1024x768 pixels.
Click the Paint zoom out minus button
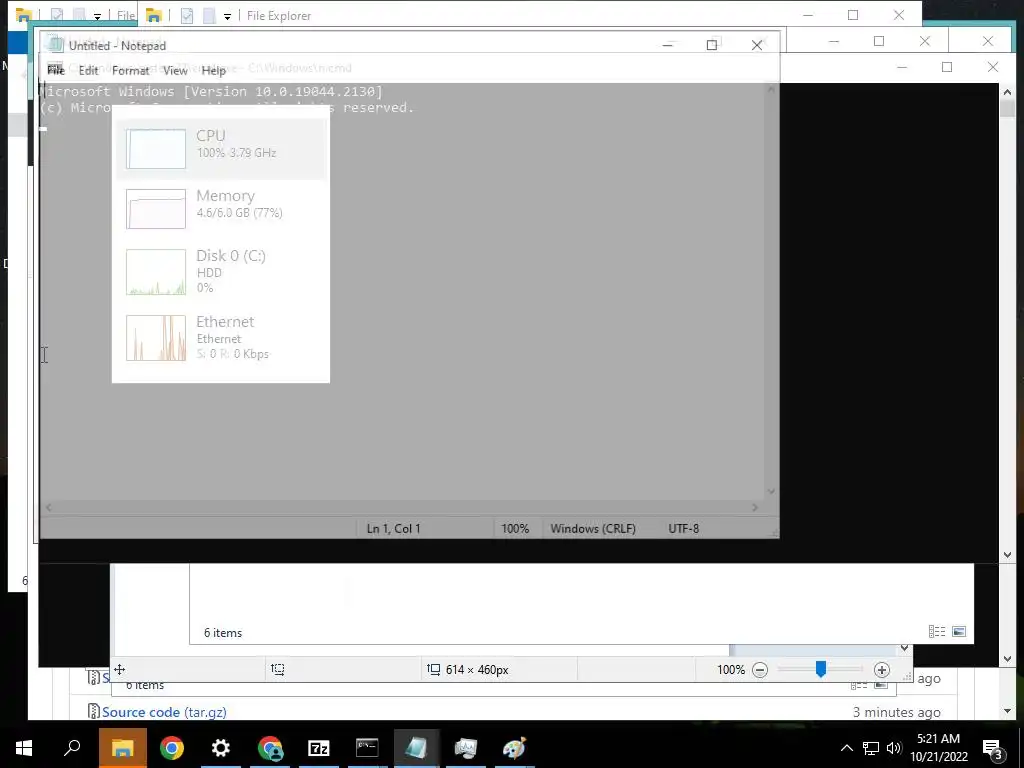760,669
